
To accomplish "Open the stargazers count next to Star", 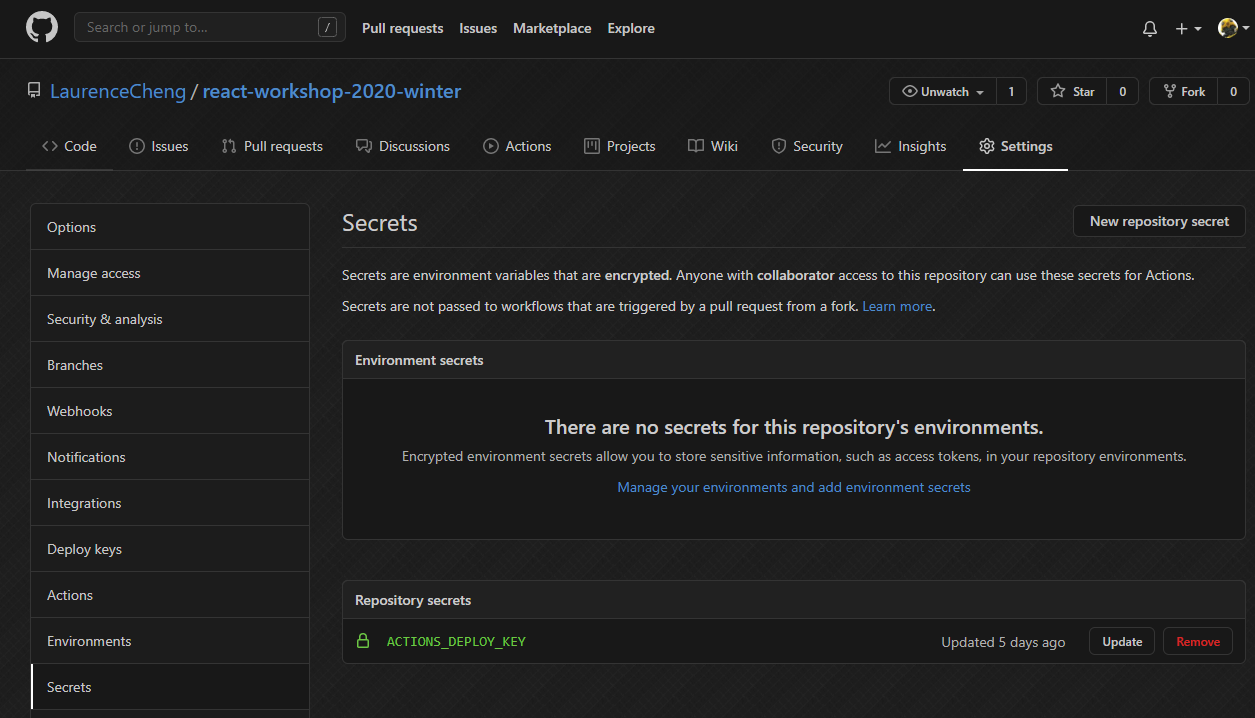I will coord(1122,91).
